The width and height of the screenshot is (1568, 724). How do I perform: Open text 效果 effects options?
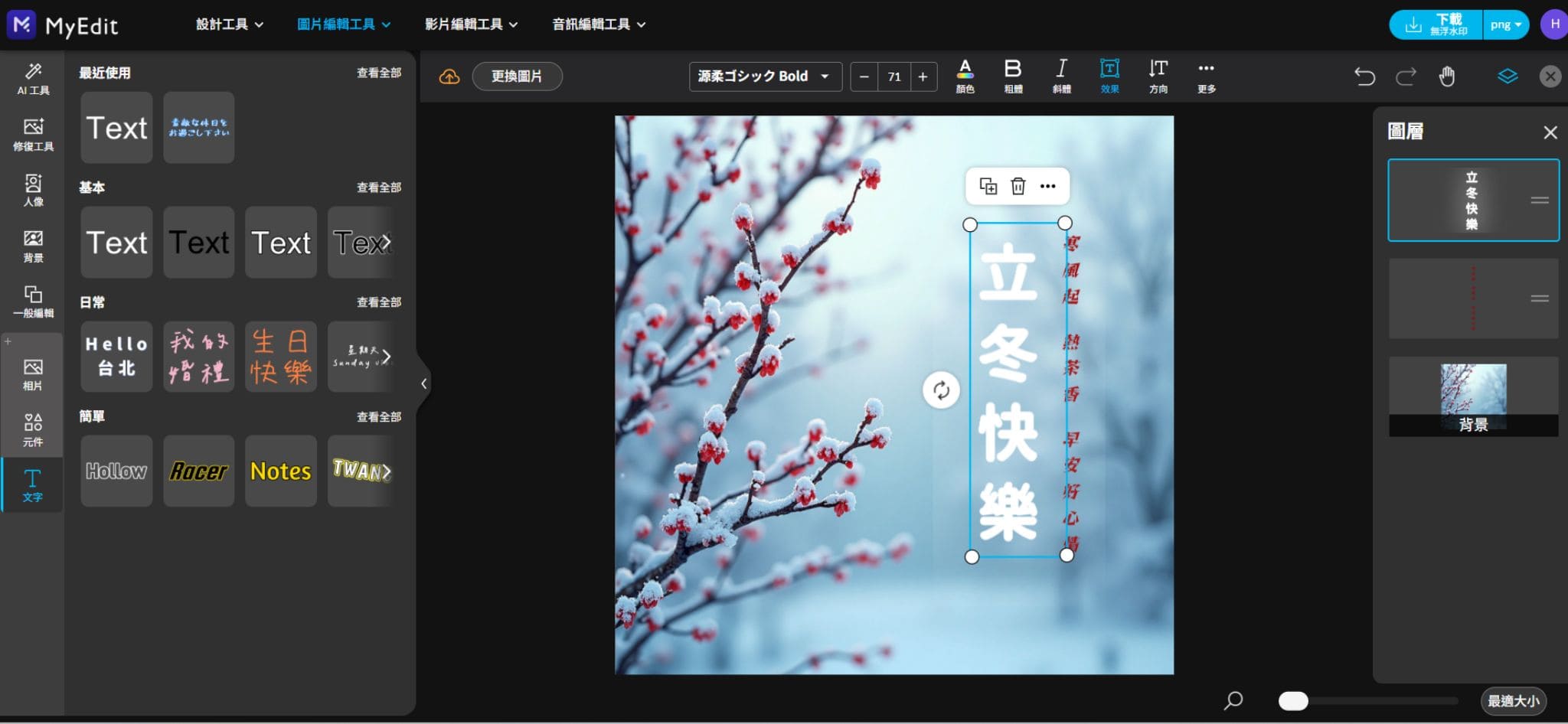coord(1110,76)
